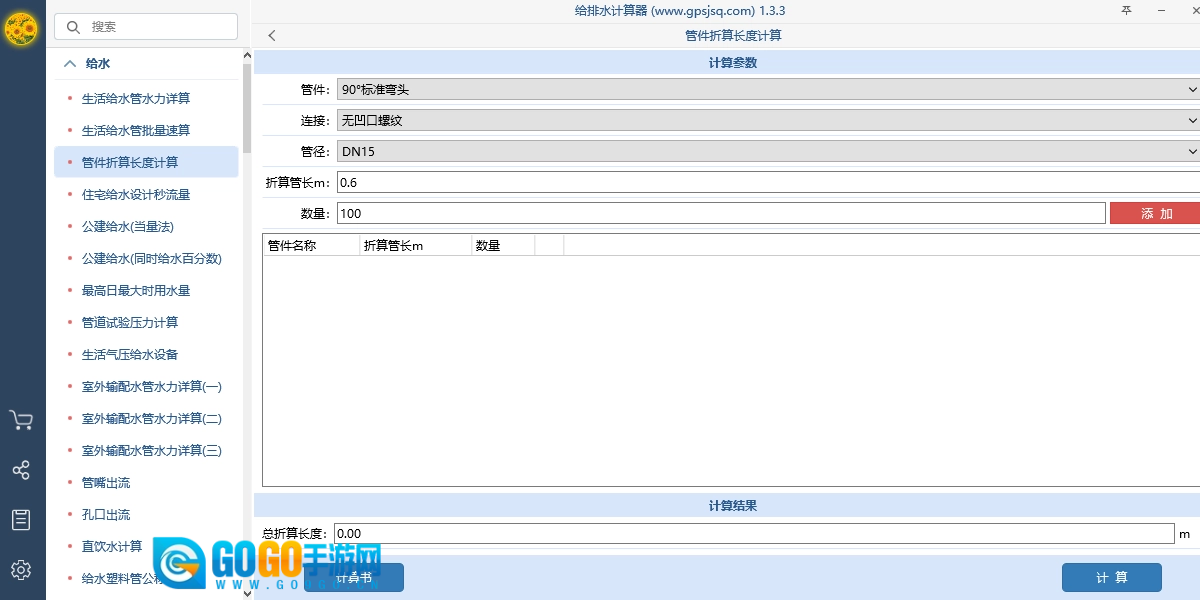The image size is (1200, 600).
Task: Click the 计算 button
Action: tap(1111, 578)
